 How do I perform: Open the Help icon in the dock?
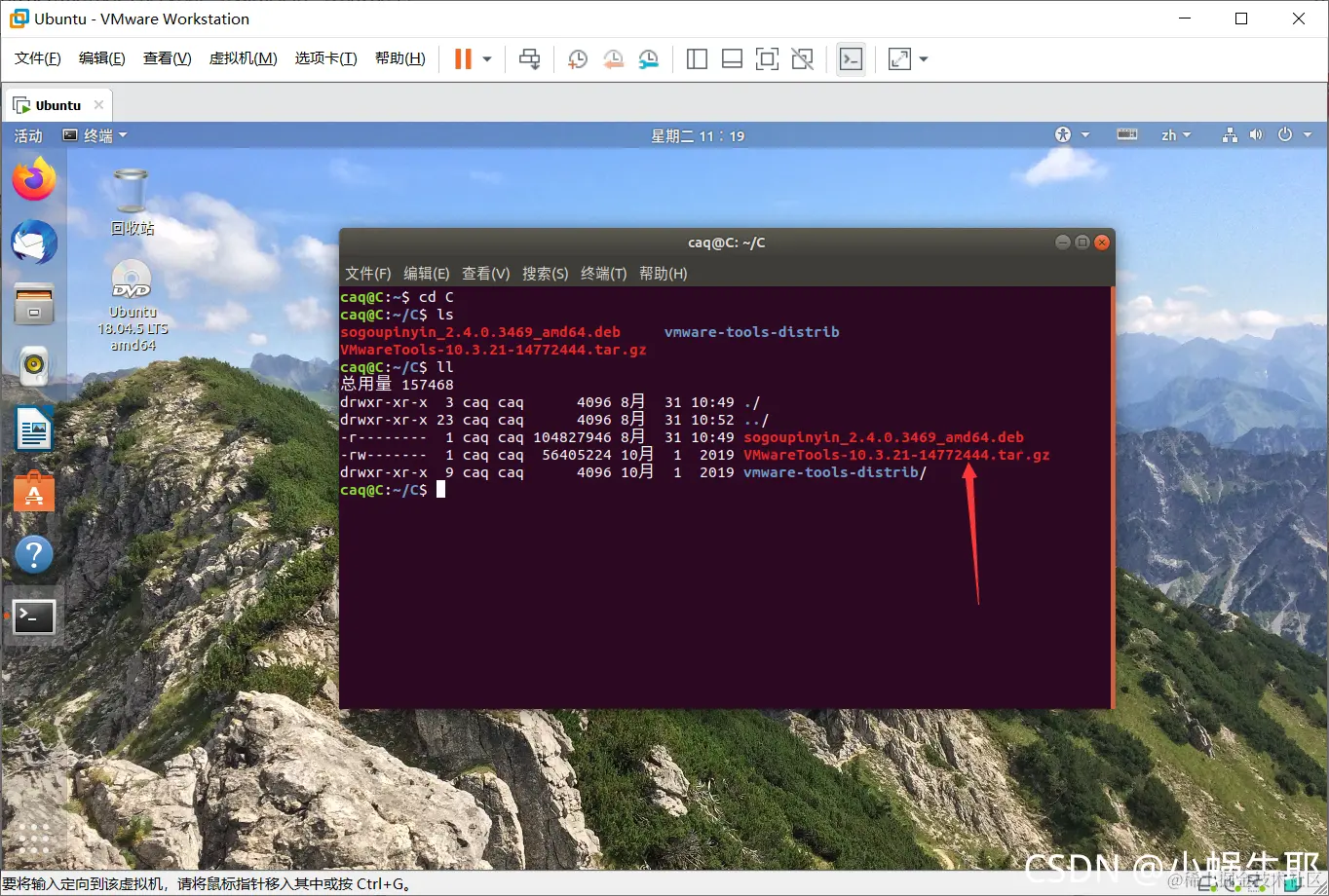(34, 554)
